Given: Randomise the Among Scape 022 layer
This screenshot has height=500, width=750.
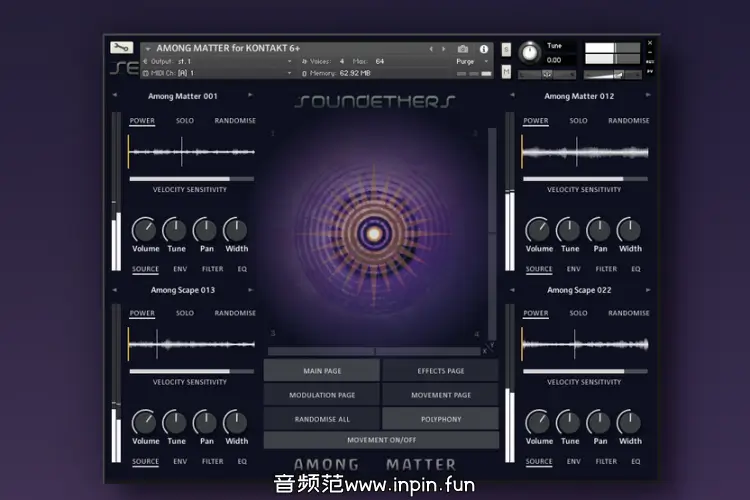Looking at the screenshot, I should tap(629, 313).
